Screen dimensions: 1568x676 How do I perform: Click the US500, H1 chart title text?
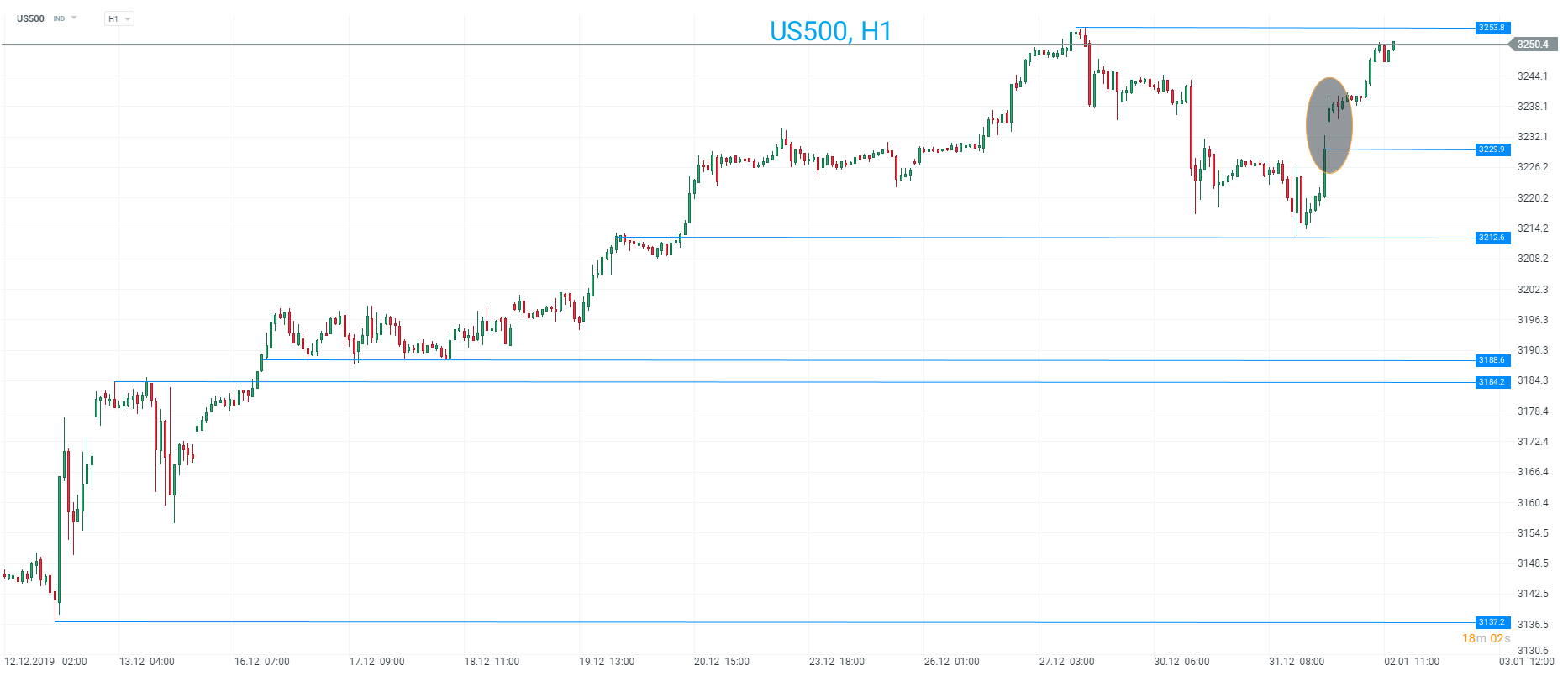coord(830,31)
